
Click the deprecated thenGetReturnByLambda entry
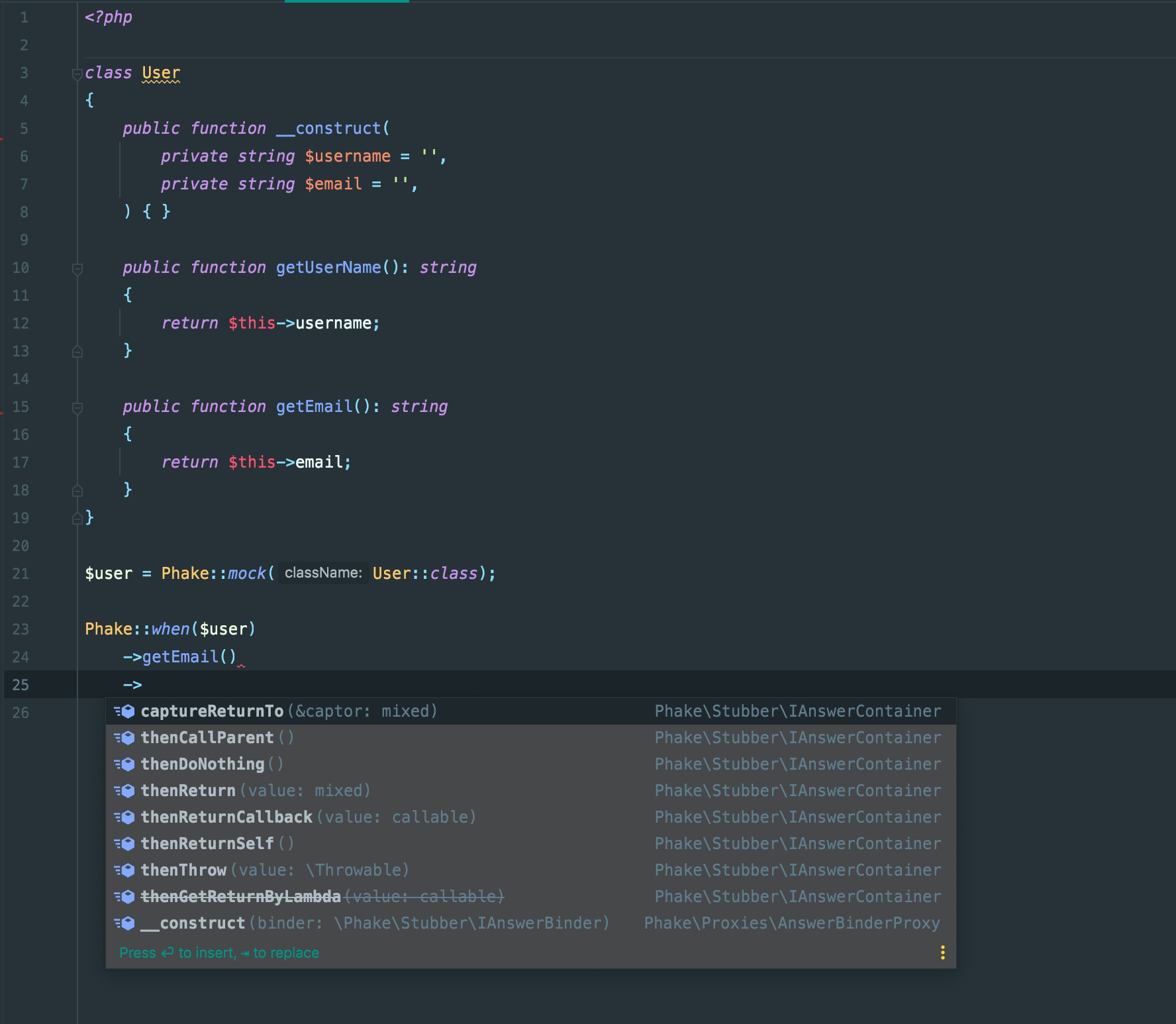(x=240, y=896)
